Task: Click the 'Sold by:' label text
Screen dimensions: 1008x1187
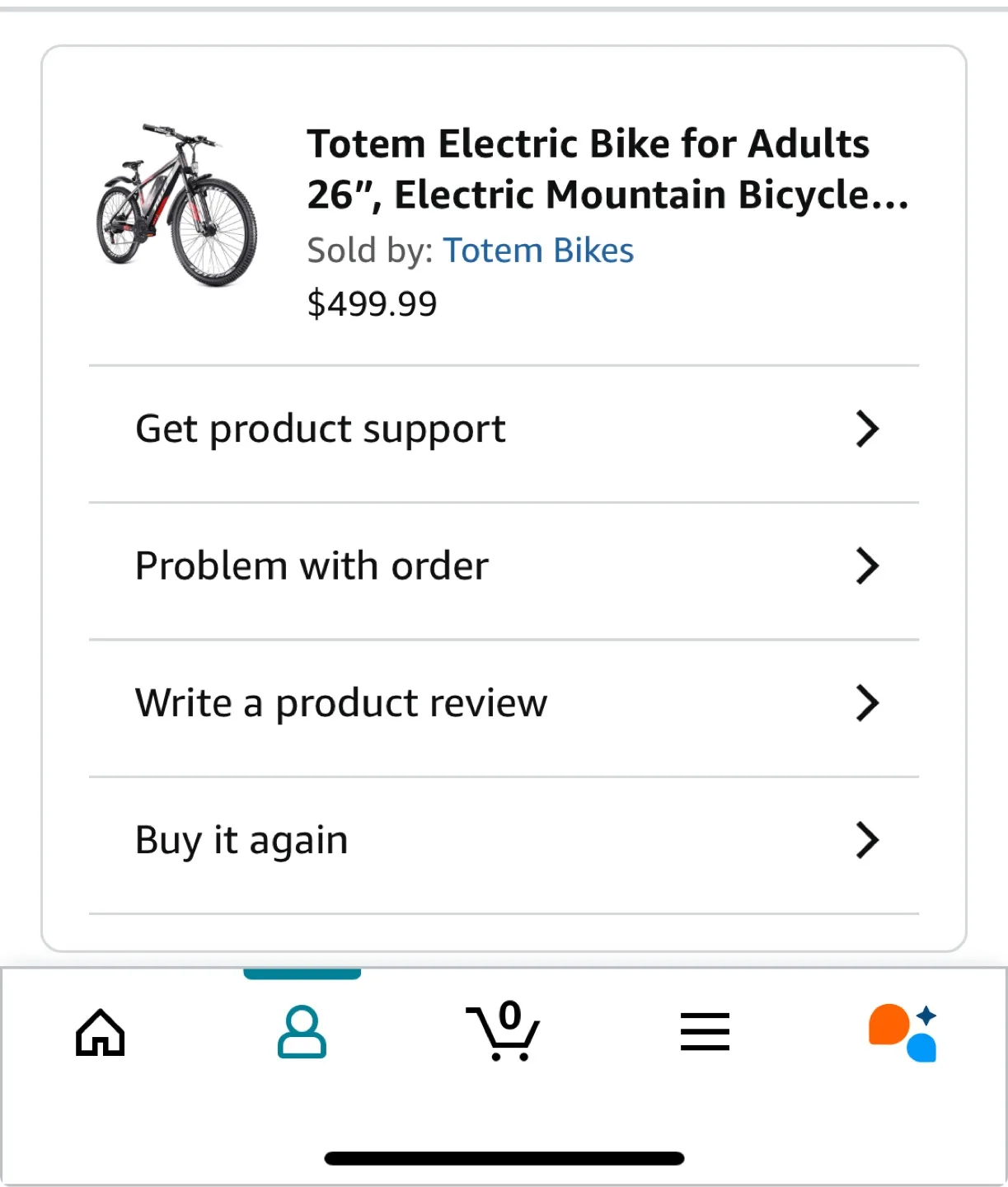Action: coord(370,251)
